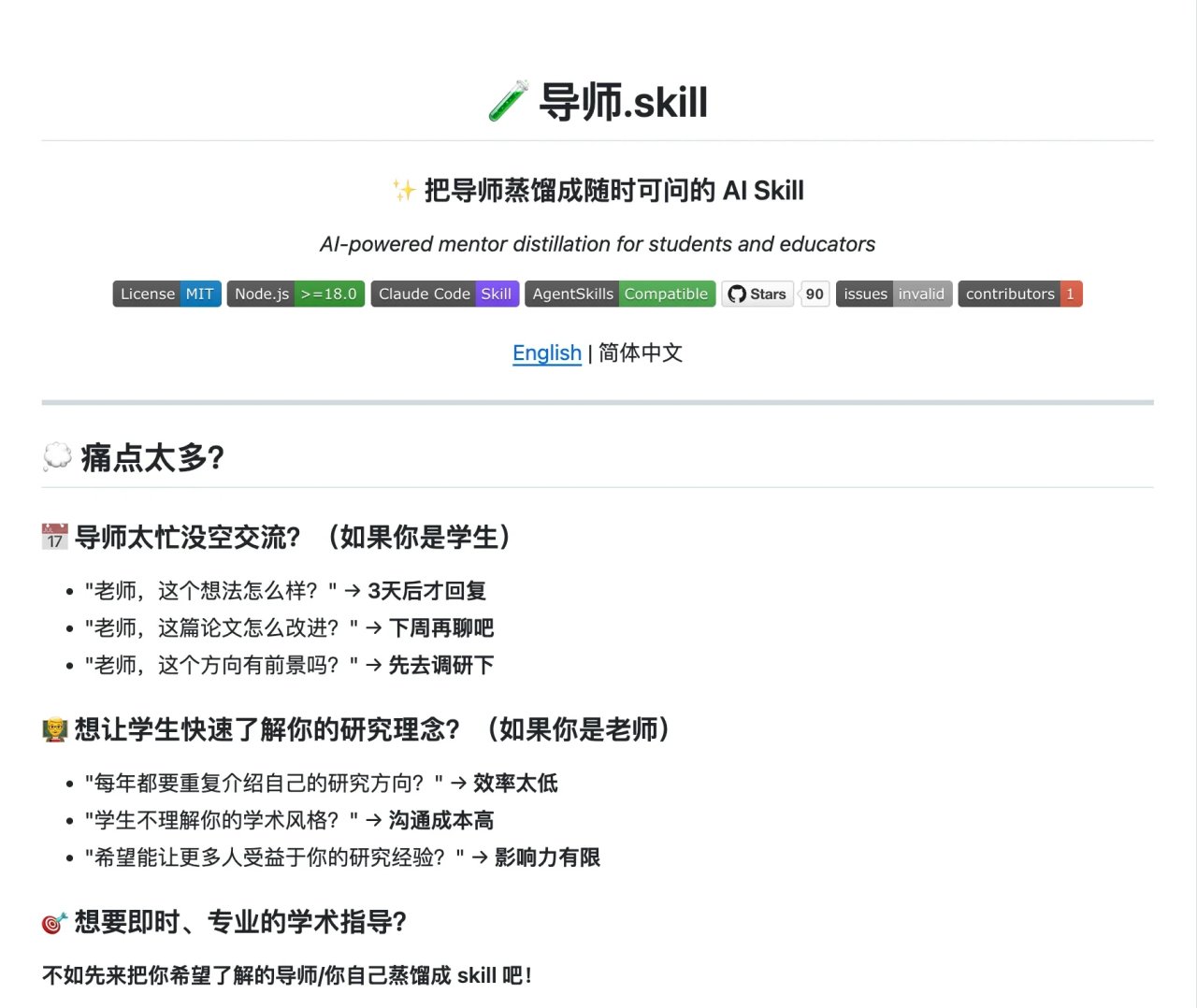Image resolution: width=1197 pixels, height=1008 pixels.
Task: Open the stars count 90
Action: (x=815, y=294)
